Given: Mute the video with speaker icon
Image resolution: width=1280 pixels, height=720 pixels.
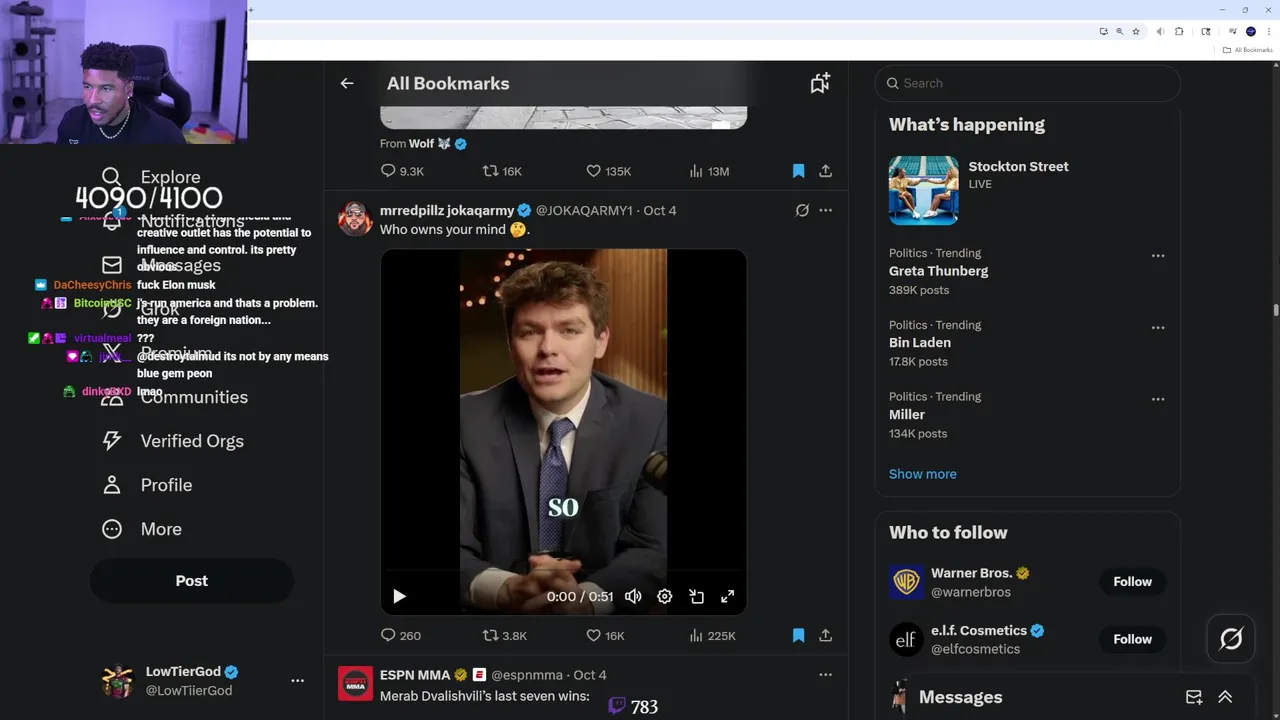Looking at the screenshot, I should 633,596.
